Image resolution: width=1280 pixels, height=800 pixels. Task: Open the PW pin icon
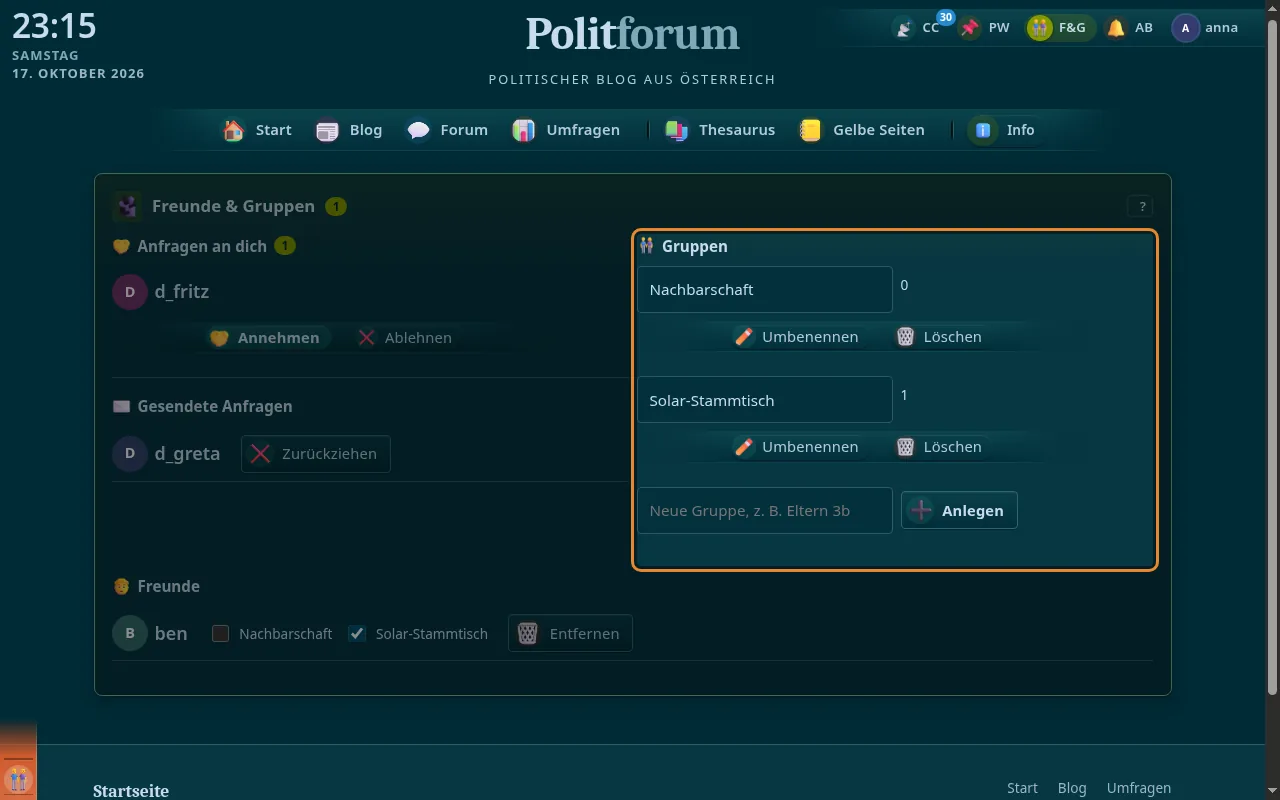point(969,28)
